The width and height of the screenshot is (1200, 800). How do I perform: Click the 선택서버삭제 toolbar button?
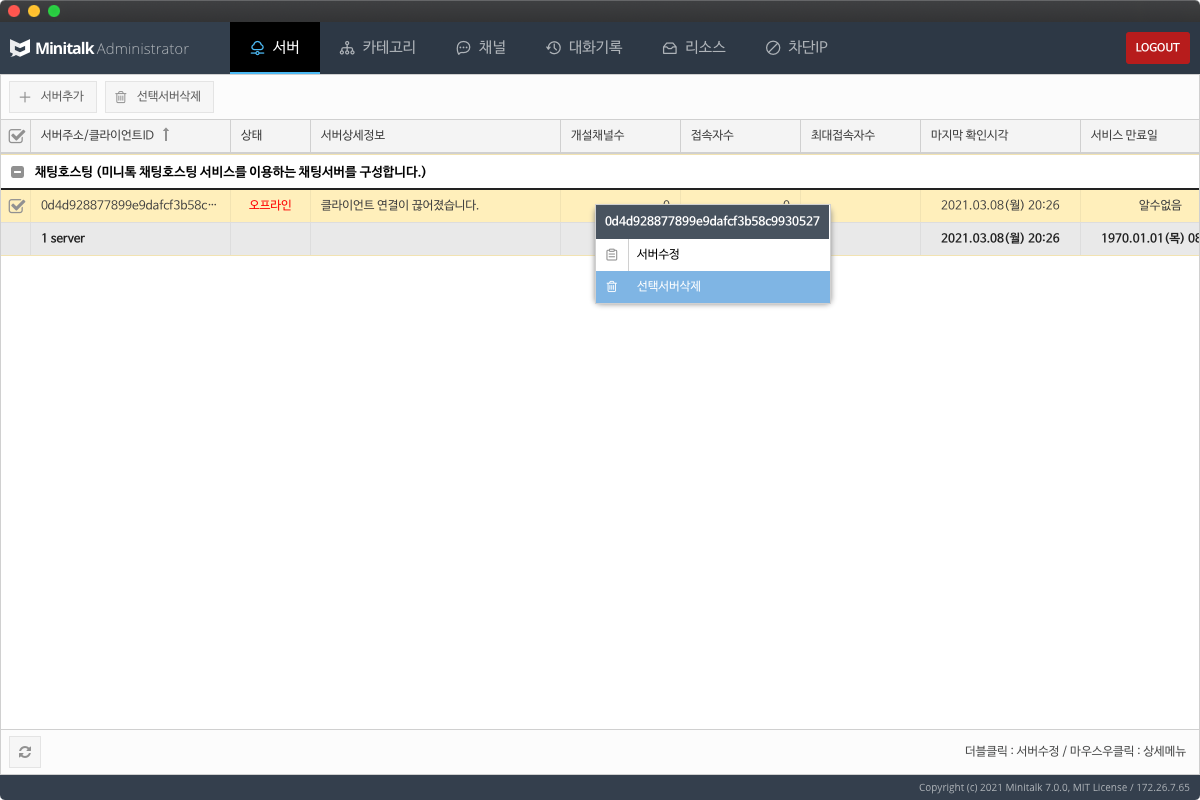pos(159,97)
